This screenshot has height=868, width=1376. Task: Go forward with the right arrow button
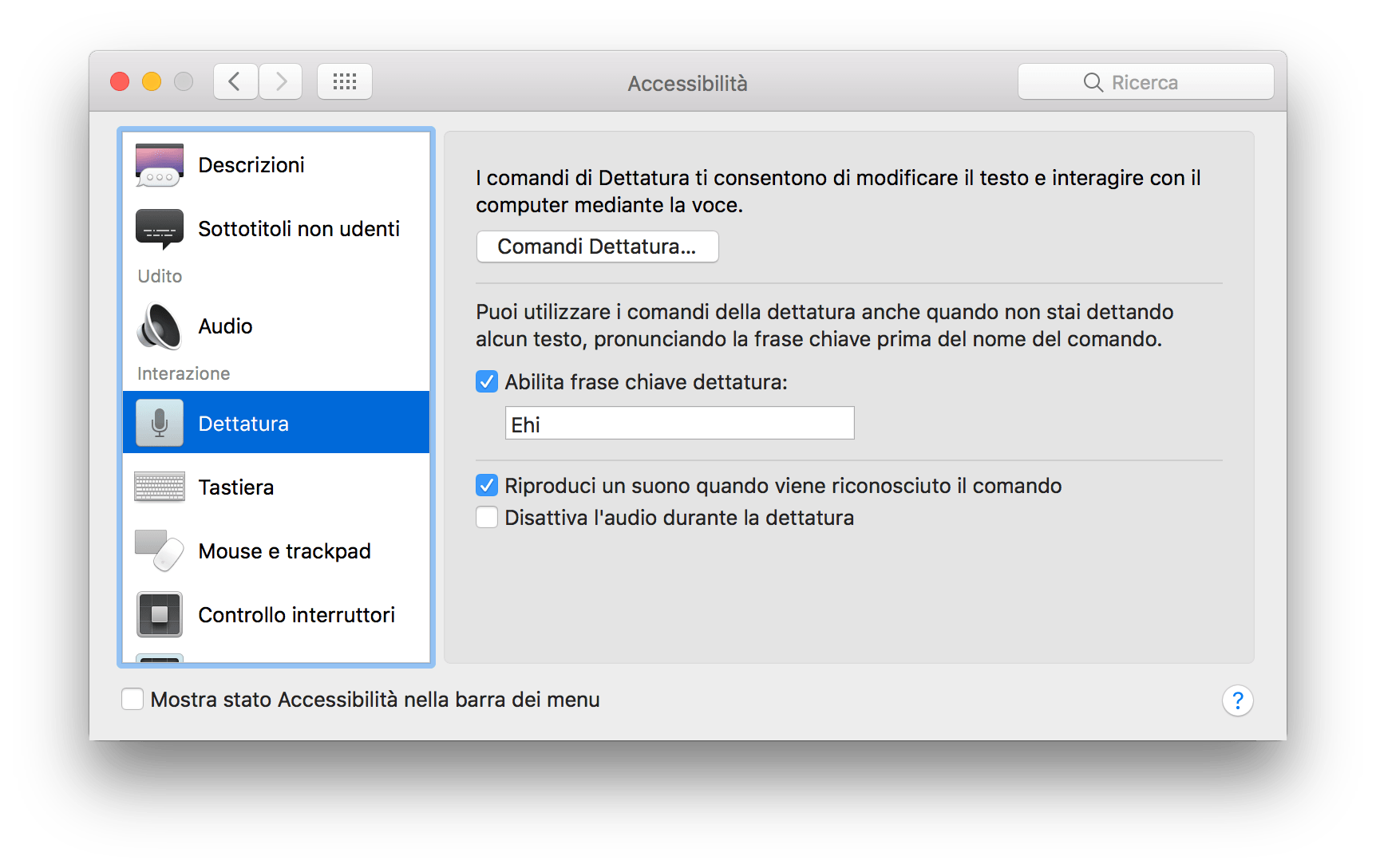(280, 81)
